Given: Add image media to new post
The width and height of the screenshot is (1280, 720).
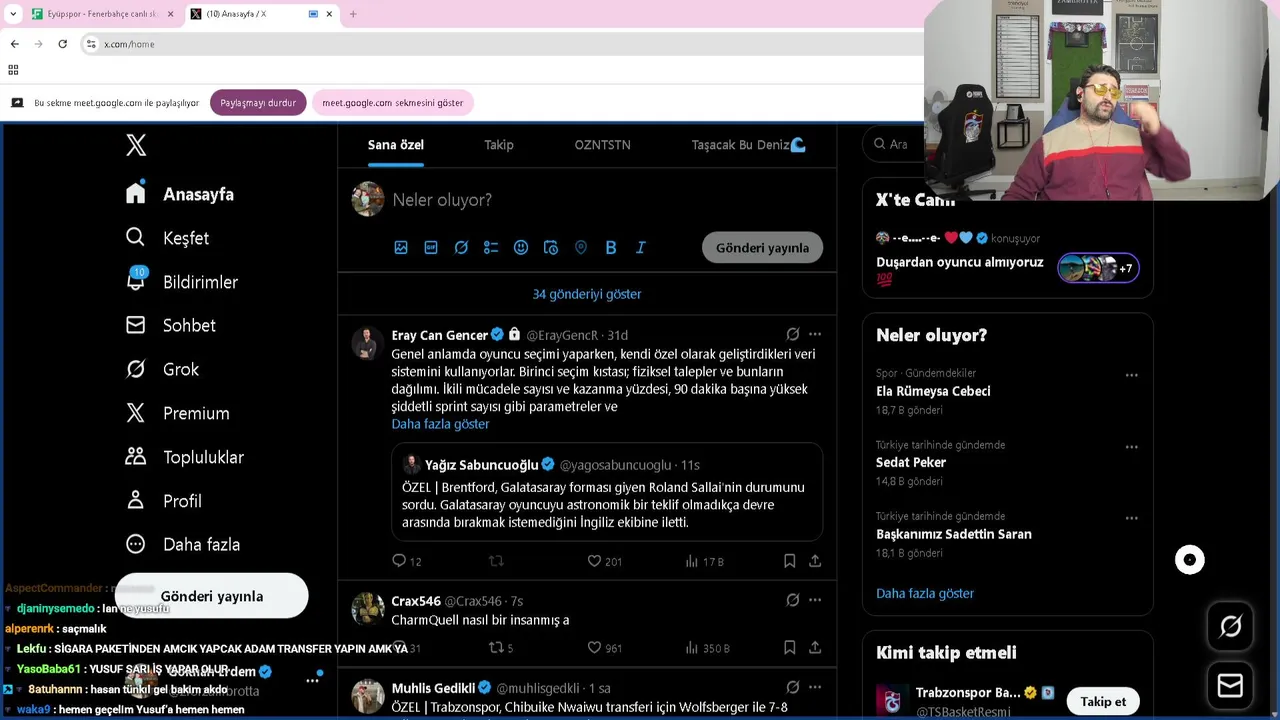Looking at the screenshot, I should (x=401, y=247).
